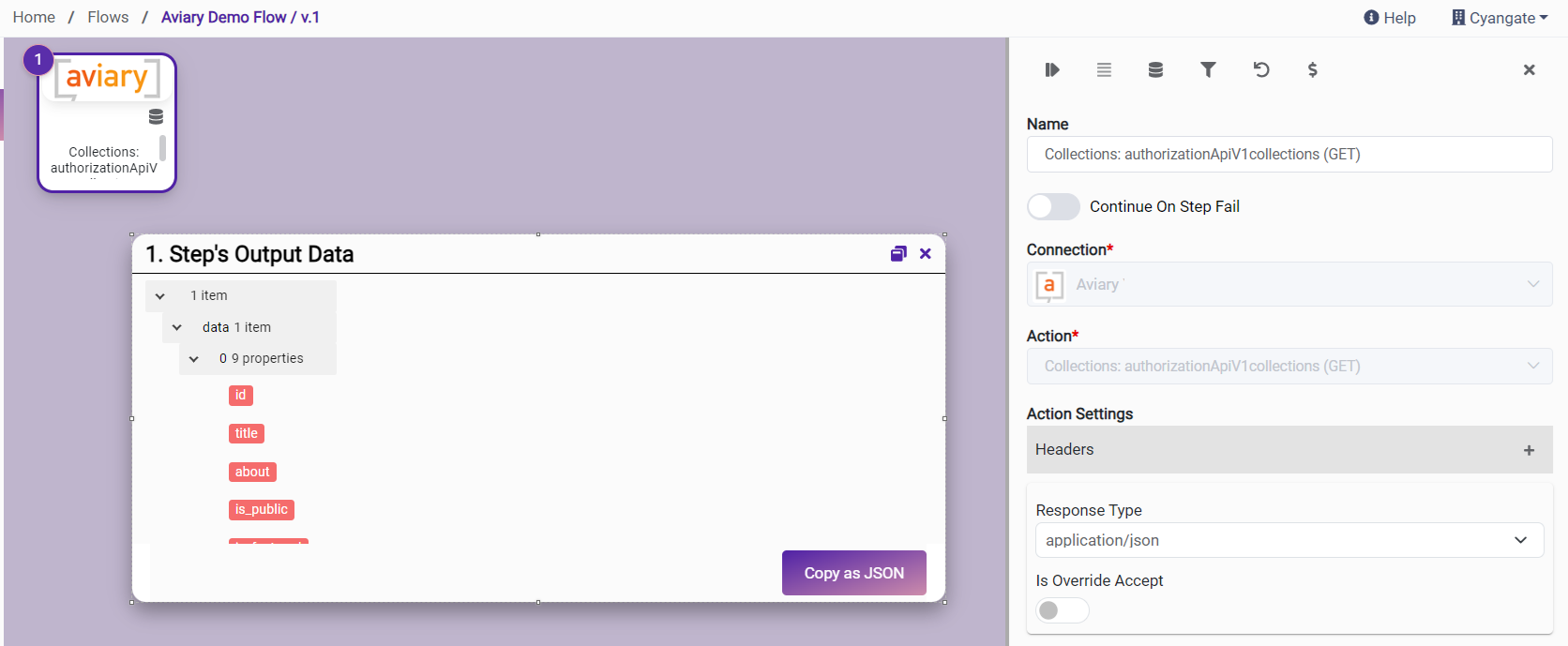Click the database icon on the aviary step card
The height and width of the screenshot is (646, 1568).
click(x=156, y=117)
